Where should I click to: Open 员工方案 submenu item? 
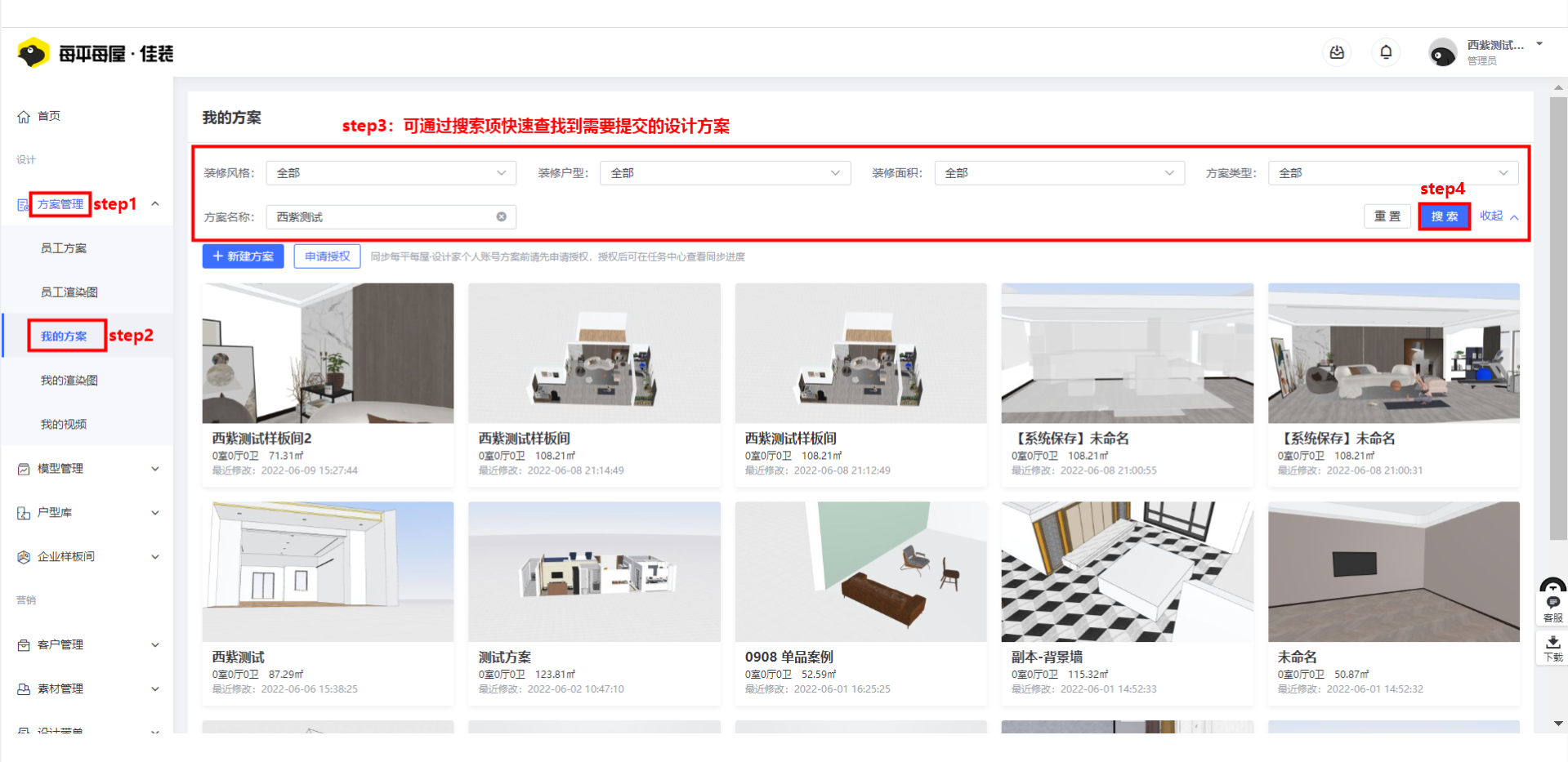click(x=64, y=248)
